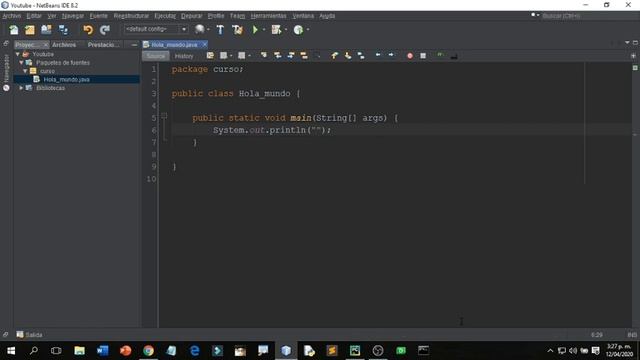Open the default config combo box
The height and width of the screenshot is (360, 640).
pyautogui.click(x=156, y=29)
